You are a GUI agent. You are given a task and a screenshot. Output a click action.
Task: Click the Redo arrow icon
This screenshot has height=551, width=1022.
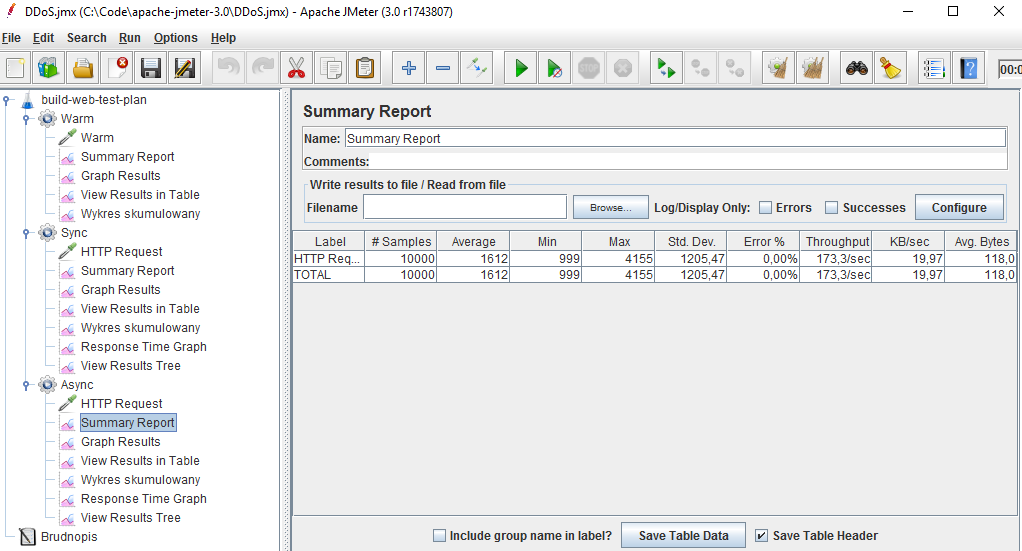[263, 68]
